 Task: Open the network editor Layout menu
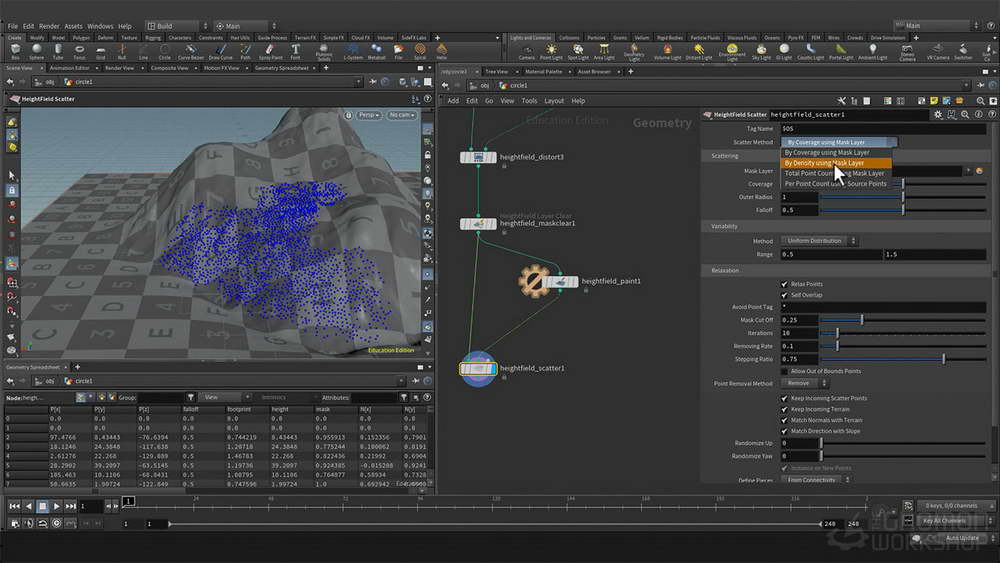(554, 101)
